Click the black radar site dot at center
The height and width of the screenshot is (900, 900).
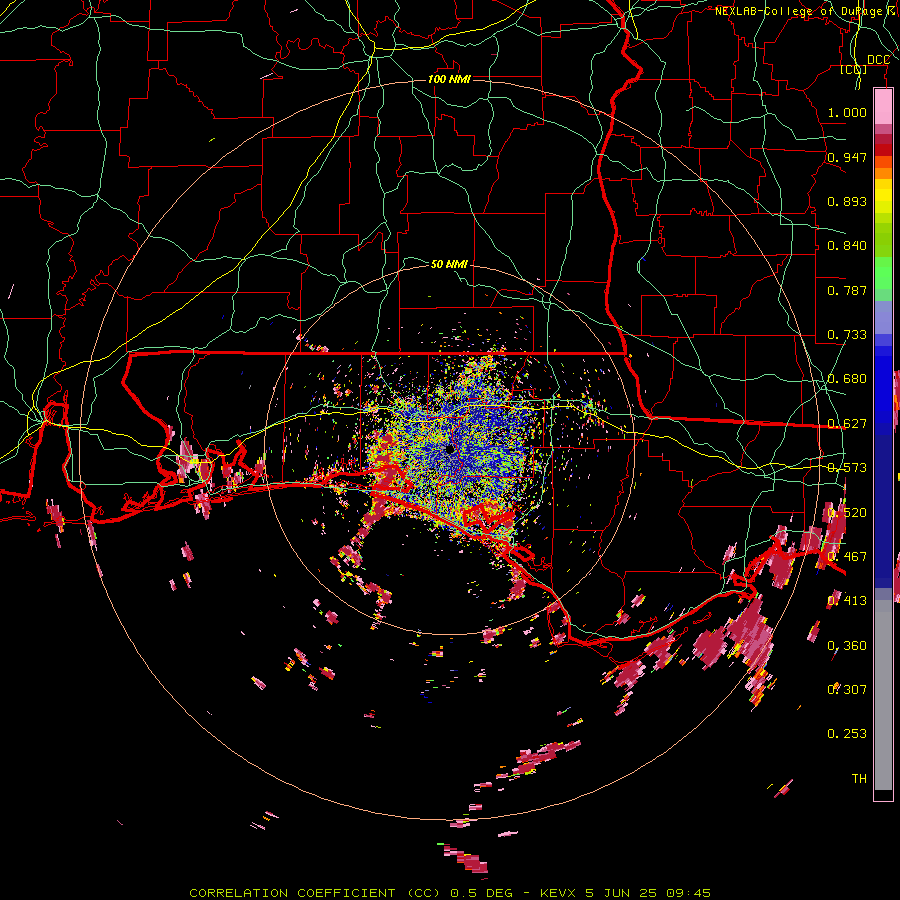point(450,449)
